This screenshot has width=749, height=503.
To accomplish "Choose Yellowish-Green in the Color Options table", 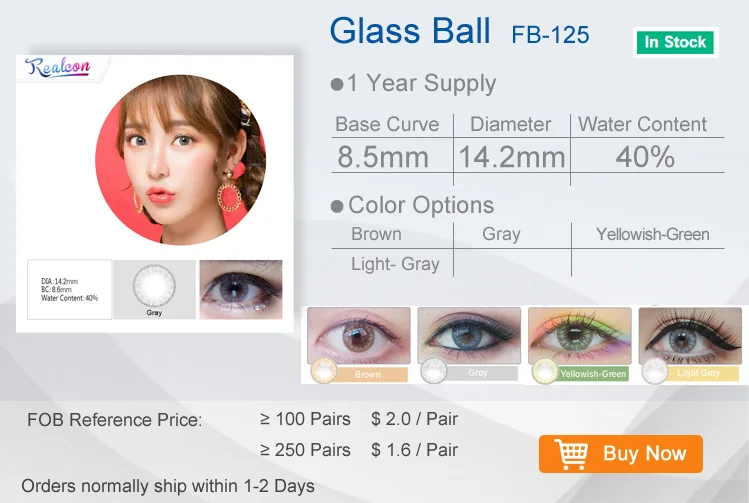I will 653,234.
